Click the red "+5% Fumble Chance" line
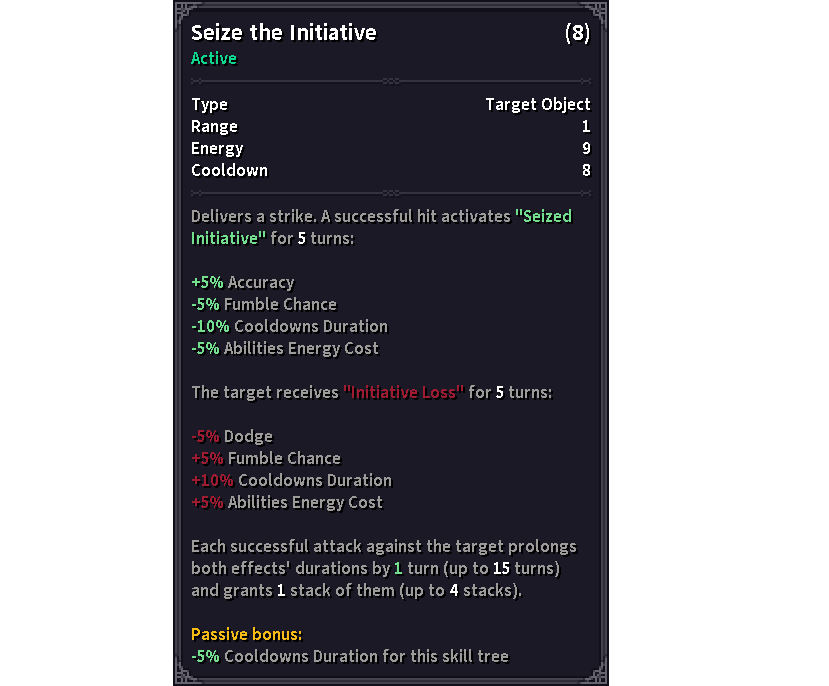The width and height of the screenshot is (829, 686). click(x=266, y=458)
